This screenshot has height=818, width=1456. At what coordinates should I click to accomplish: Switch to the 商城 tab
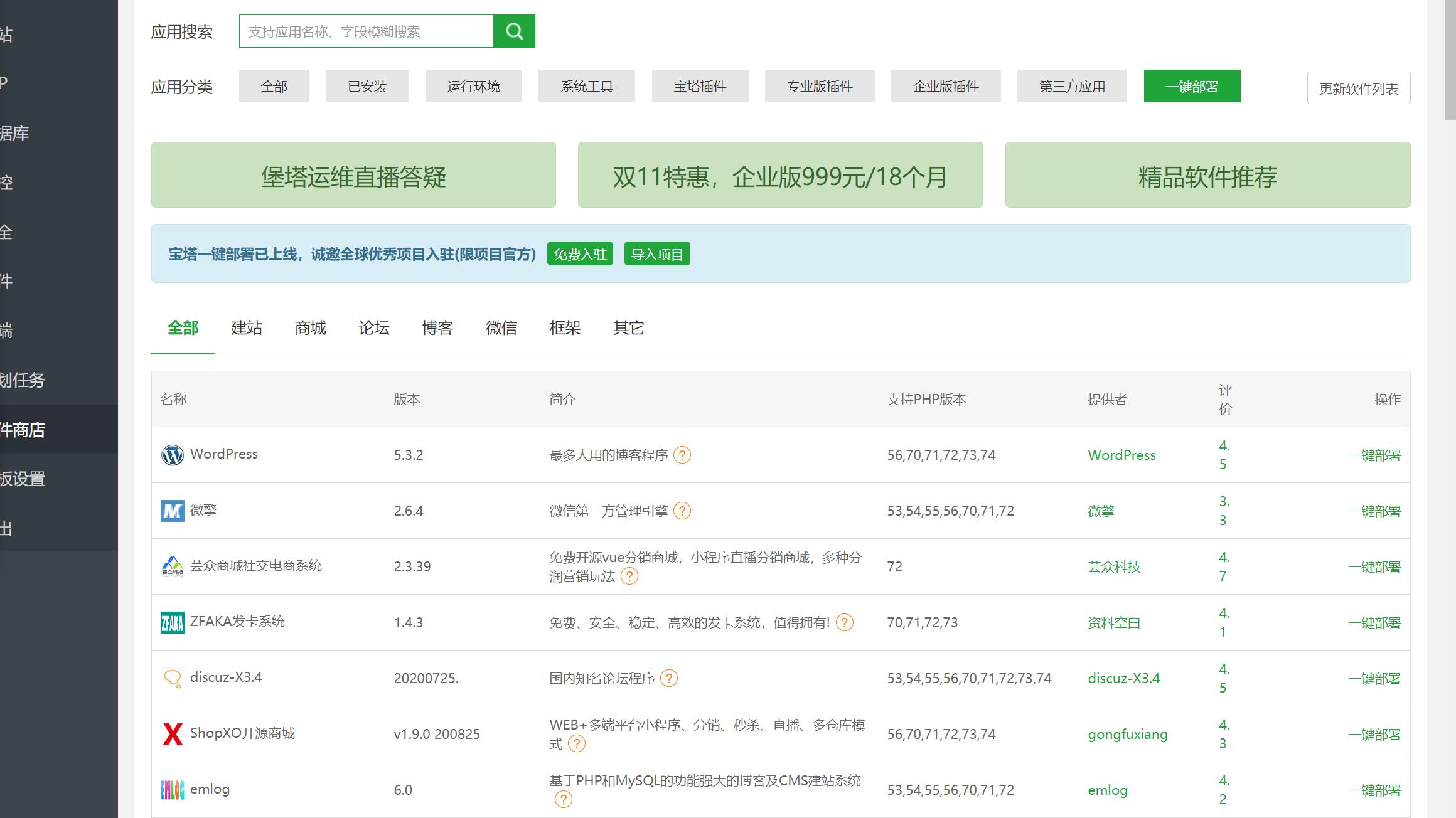[310, 328]
